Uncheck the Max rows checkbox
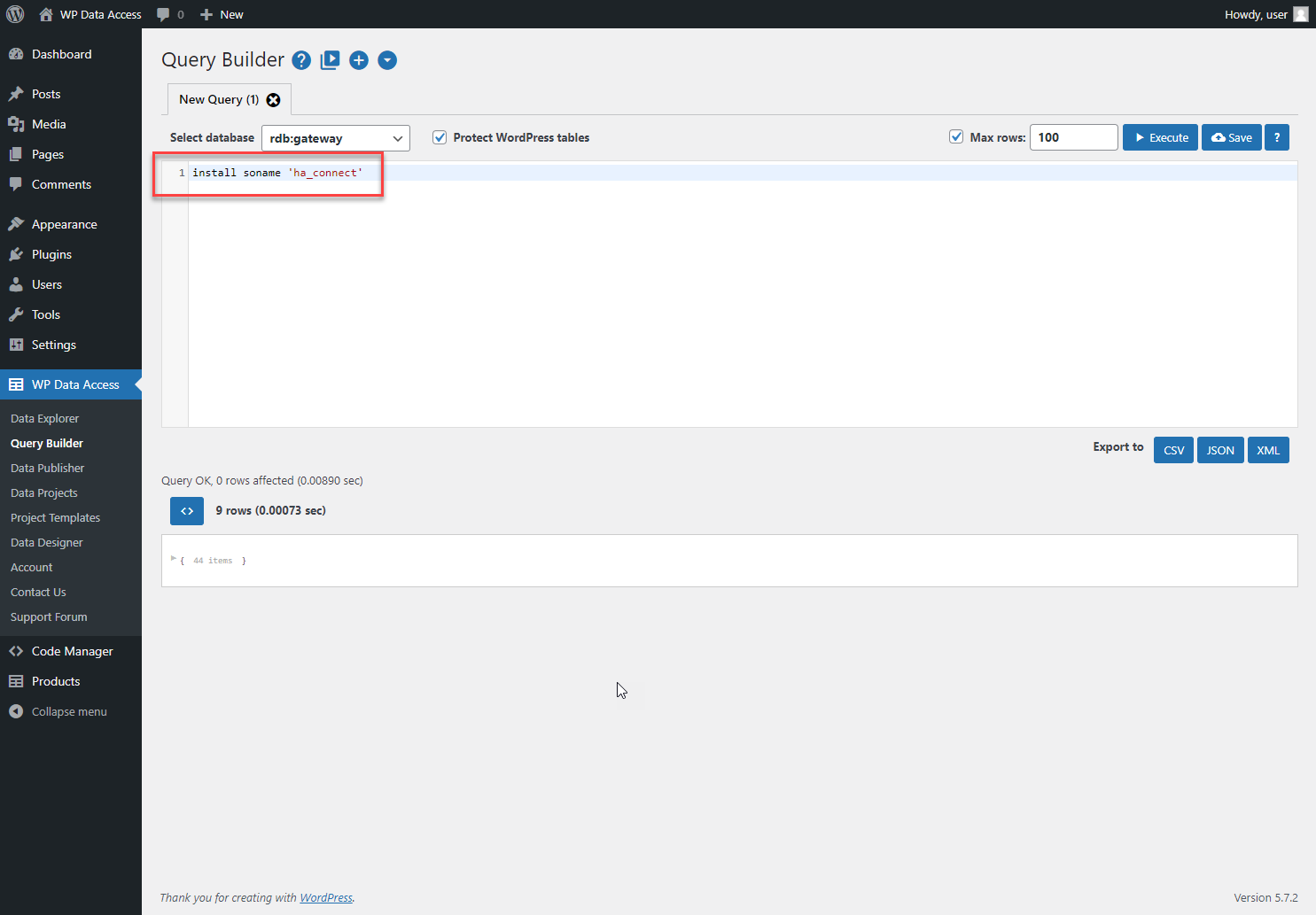 click(x=956, y=137)
